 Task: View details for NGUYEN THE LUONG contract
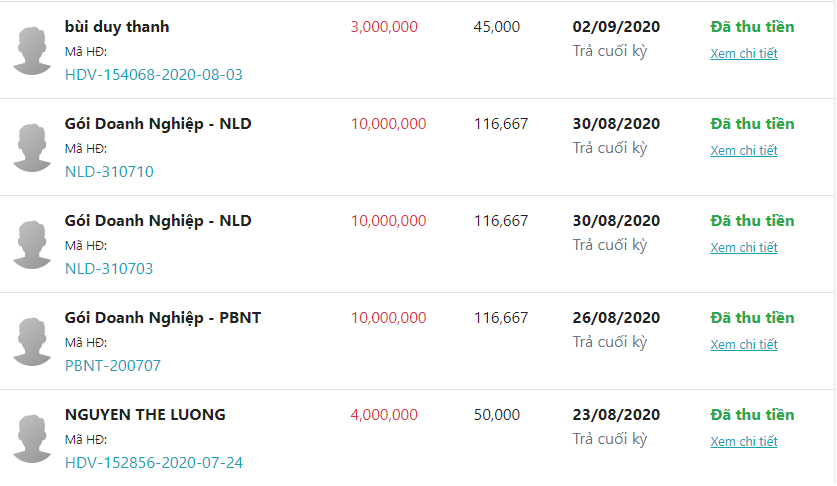[x=744, y=442]
